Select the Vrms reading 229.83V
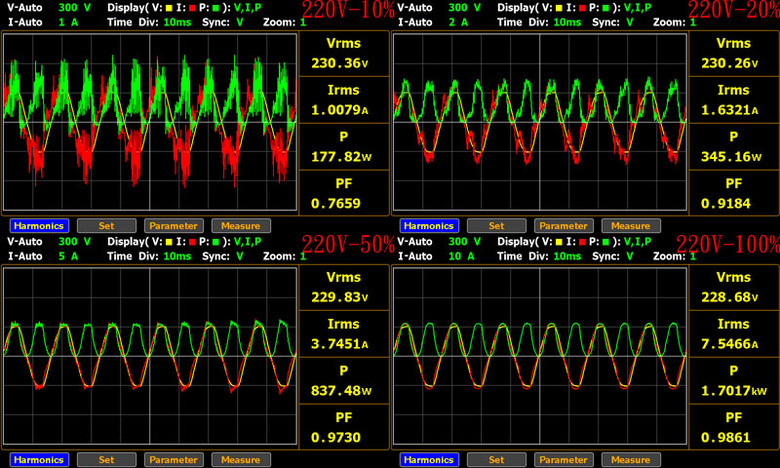Viewport: 780px width, 468px height. [339, 297]
